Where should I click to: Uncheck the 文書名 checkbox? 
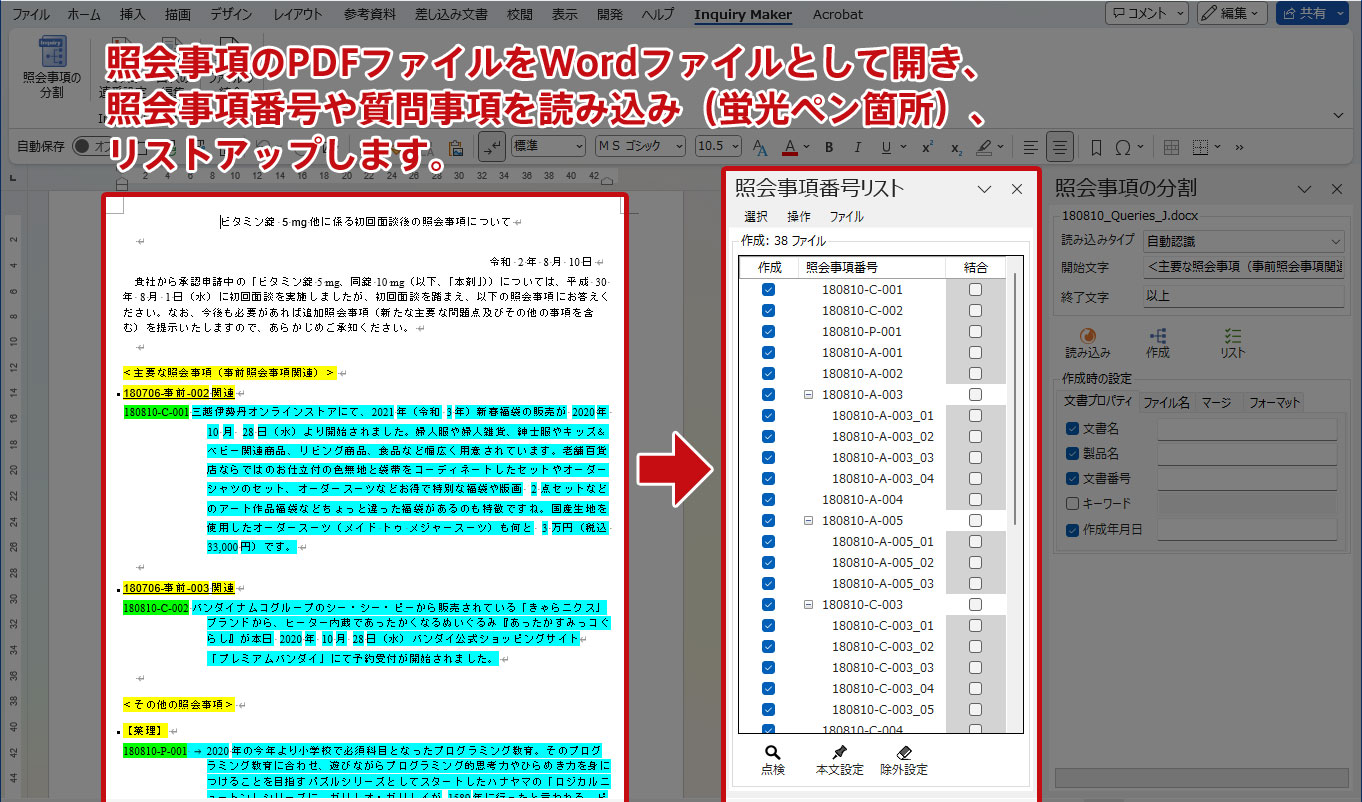[x=1072, y=428]
